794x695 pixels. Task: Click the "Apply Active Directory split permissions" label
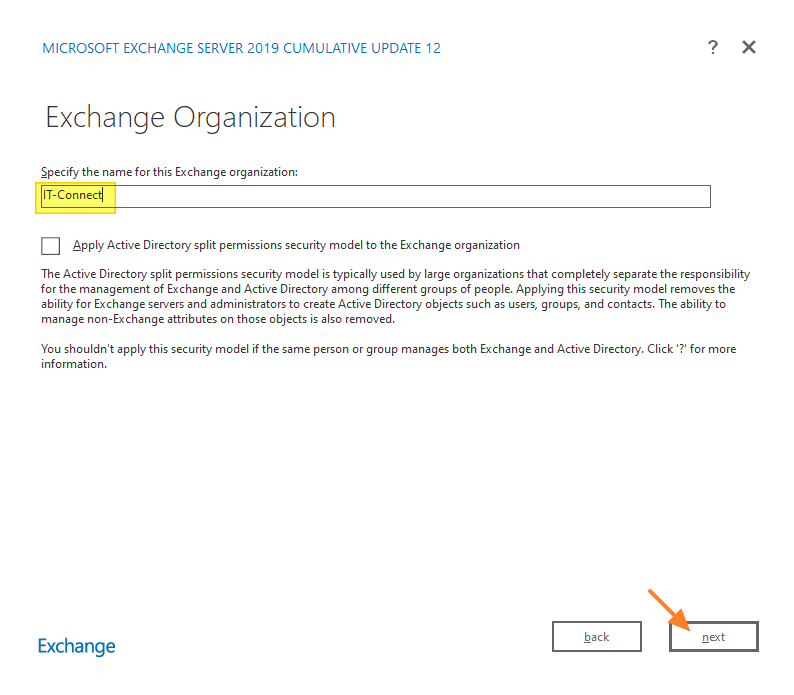(x=296, y=245)
